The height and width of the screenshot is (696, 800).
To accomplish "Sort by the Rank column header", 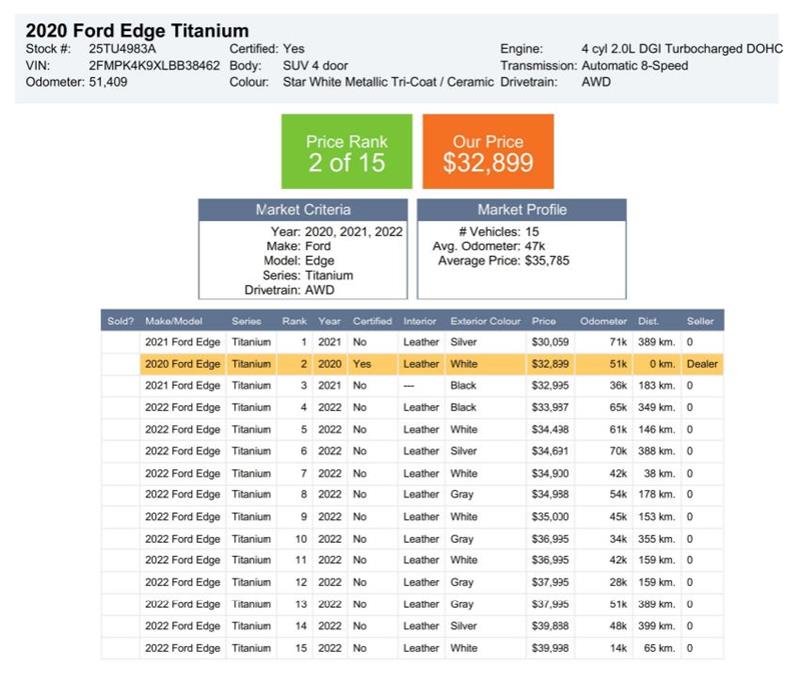I will [x=297, y=322].
